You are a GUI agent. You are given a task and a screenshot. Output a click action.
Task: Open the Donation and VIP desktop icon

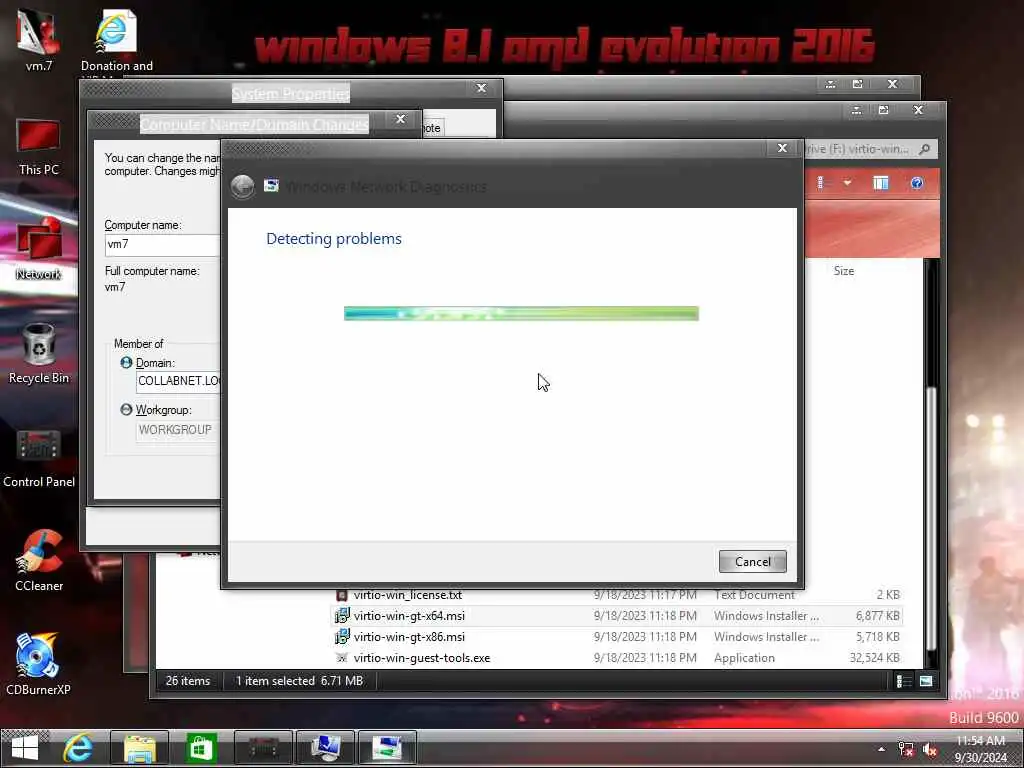(116, 40)
